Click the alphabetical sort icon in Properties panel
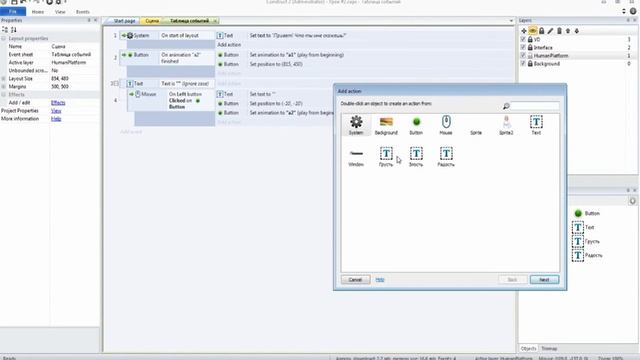Image resolution: width=640 pixels, height=360 pixels. coord(13,29)
